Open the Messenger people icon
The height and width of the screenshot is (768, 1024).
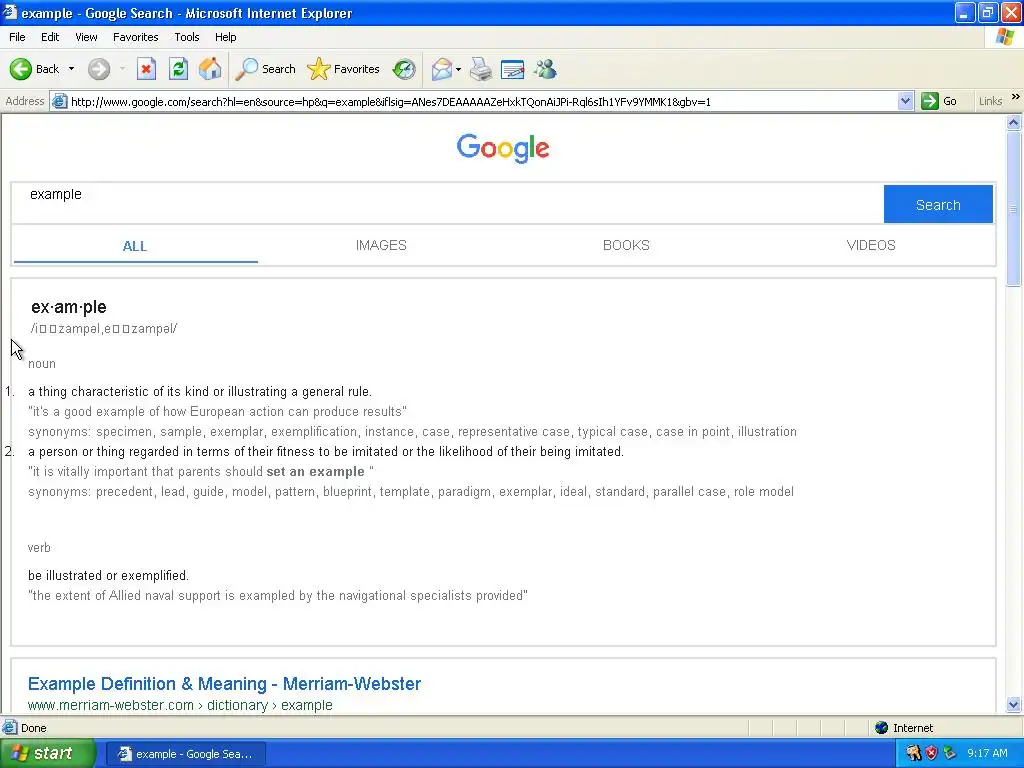click(x=545, y=69)
